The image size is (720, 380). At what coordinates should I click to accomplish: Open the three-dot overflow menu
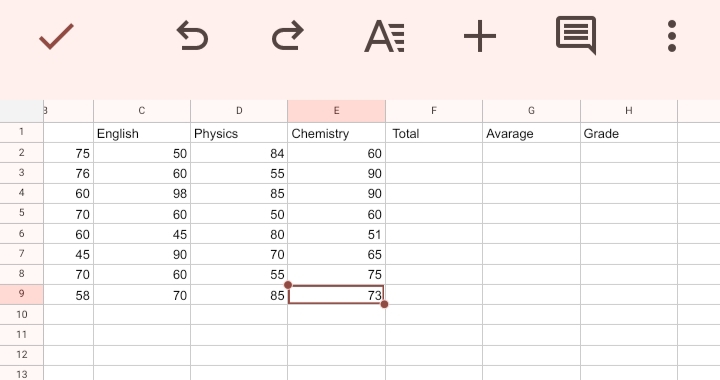click(x=672, y=36)
